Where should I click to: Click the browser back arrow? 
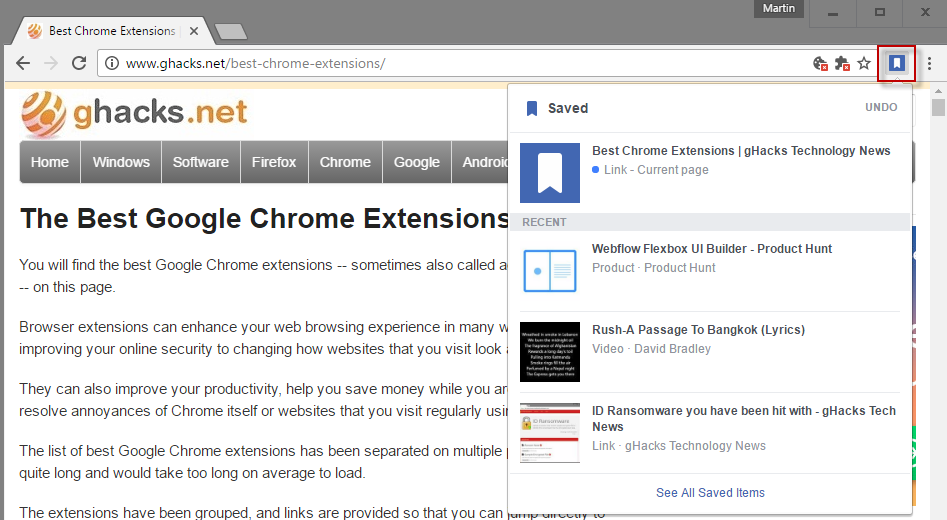point(23,63)
